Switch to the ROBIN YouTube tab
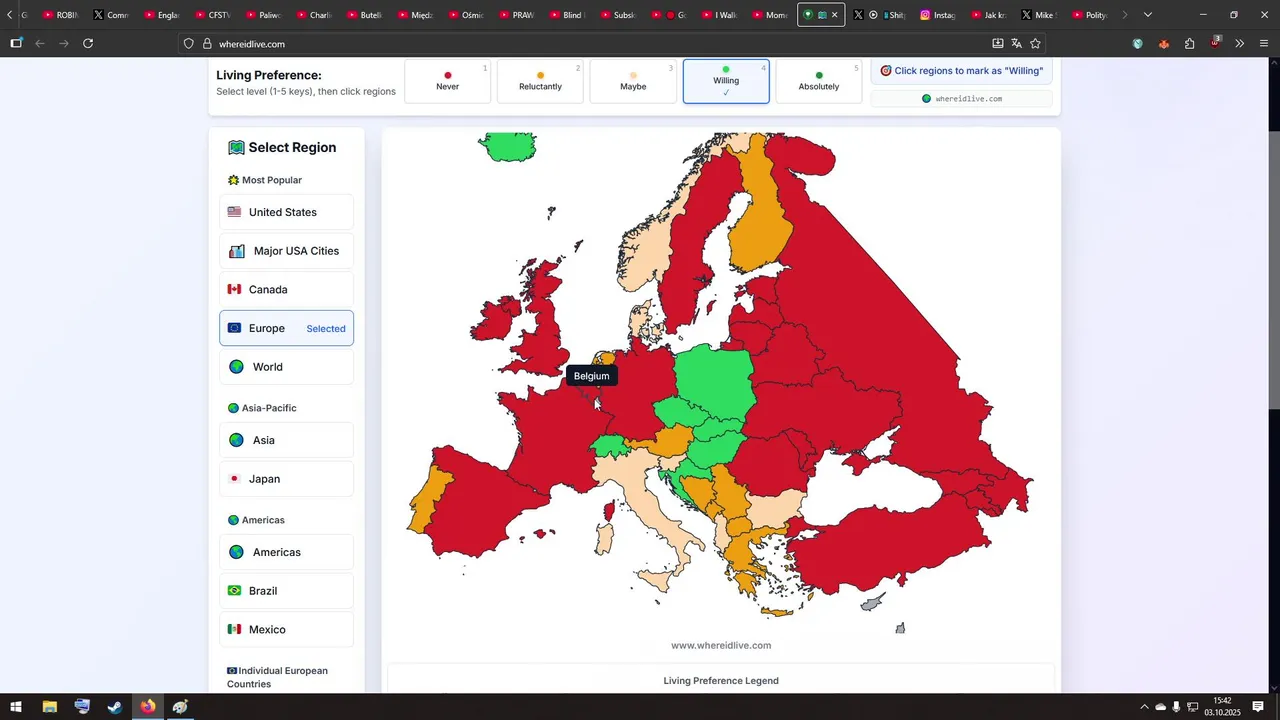Image resolution: width=1280 pixels, height=720 pixels. [61, 15]
